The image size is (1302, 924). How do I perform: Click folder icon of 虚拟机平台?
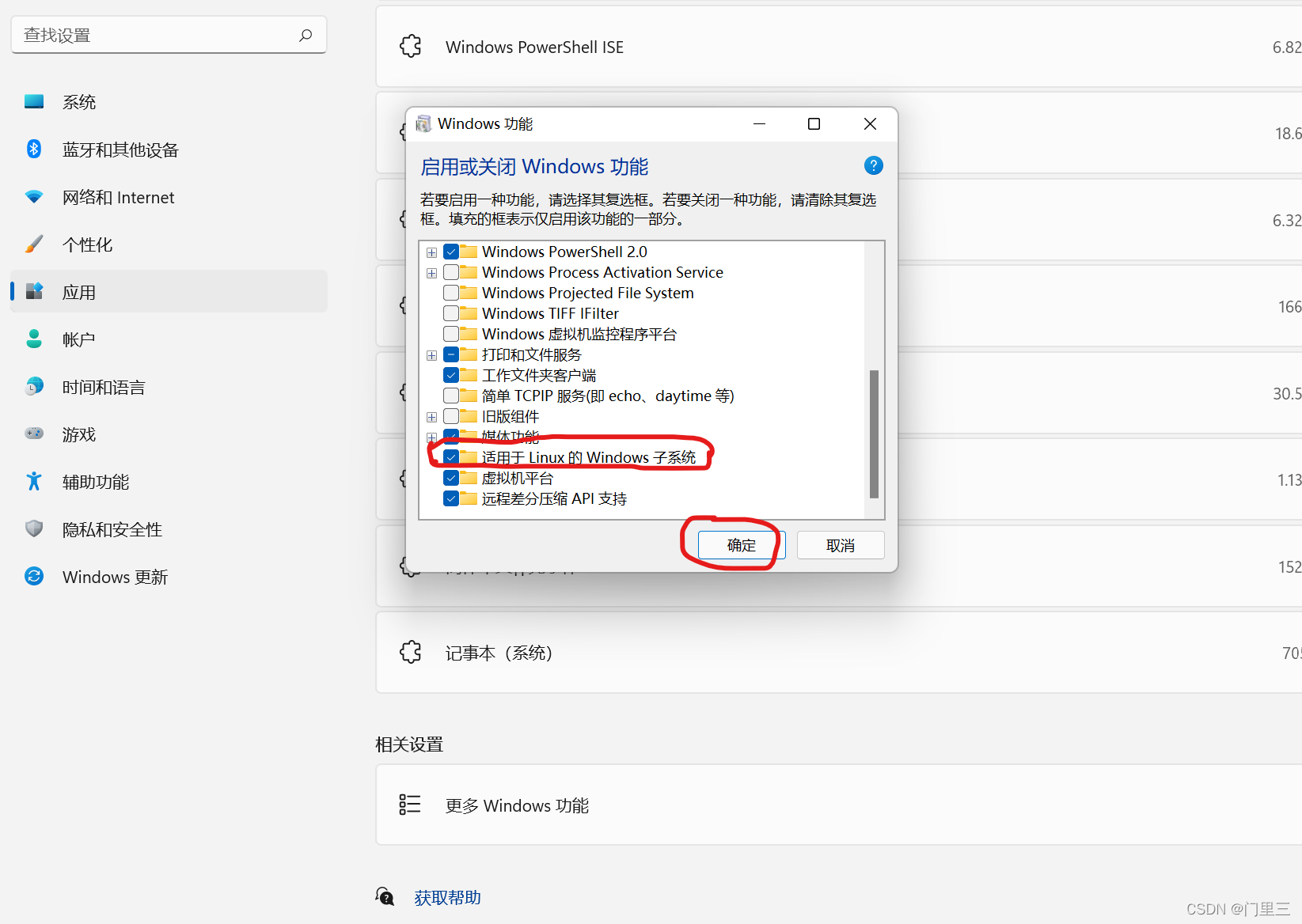pos(469,478)
